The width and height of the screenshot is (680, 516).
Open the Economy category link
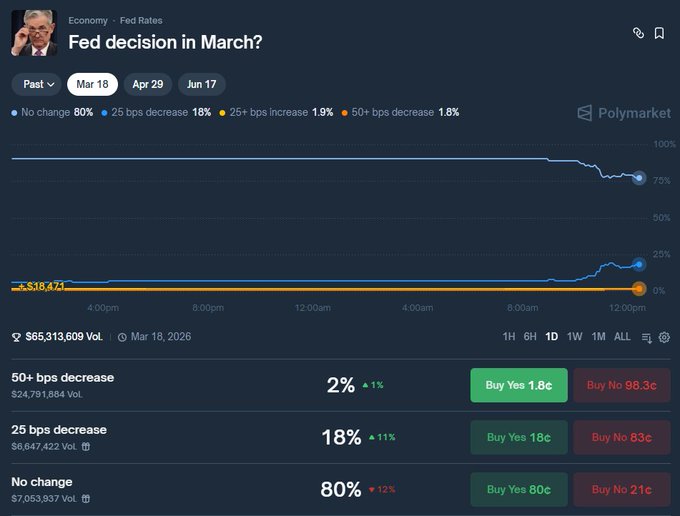click(x=88, y=20)
